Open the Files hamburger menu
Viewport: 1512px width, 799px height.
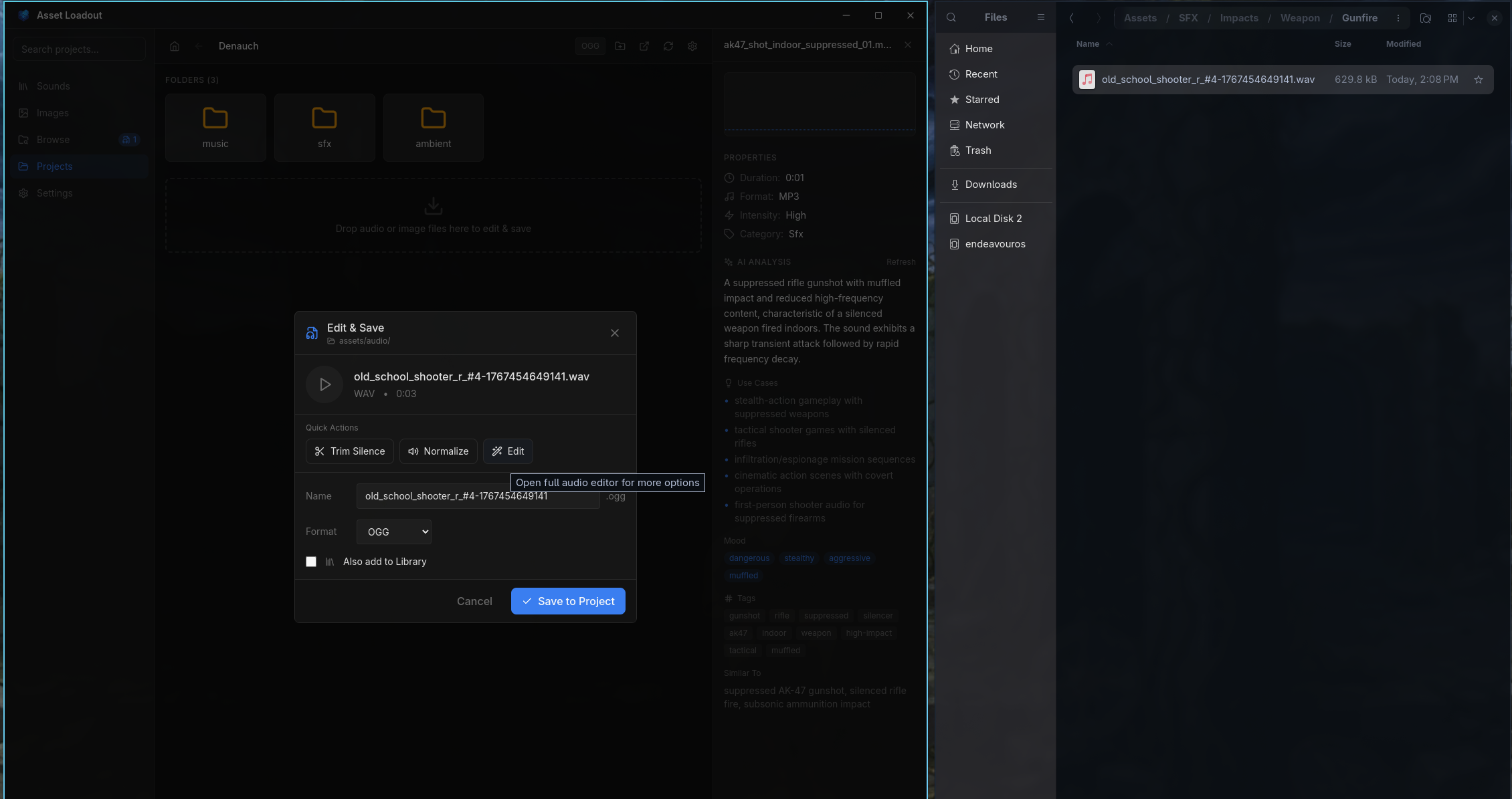point(1040,18)
